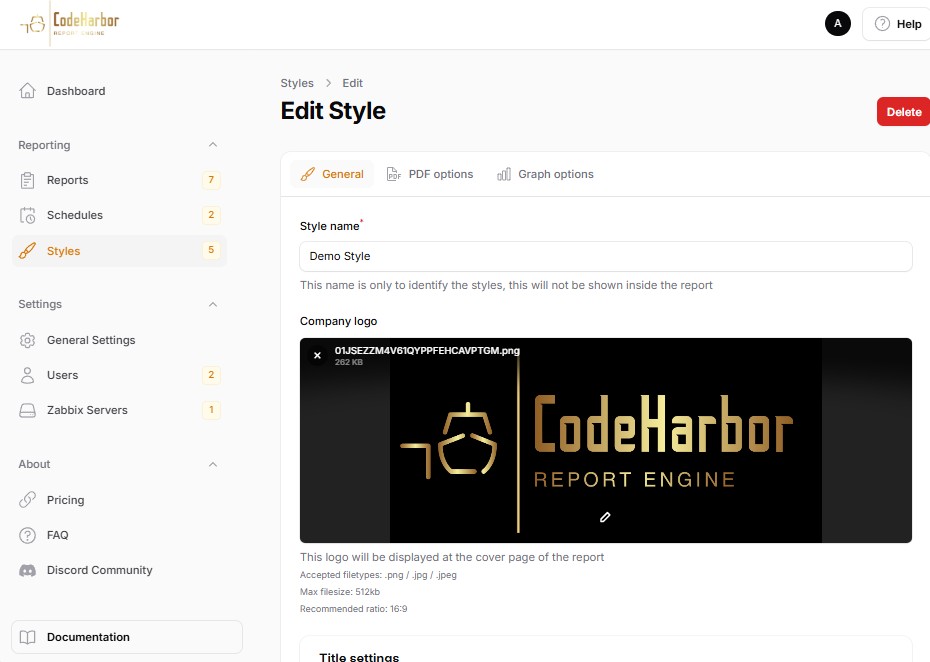Click the Reporting section heading
The image size is (930, 662).
[x=44, y=145]
